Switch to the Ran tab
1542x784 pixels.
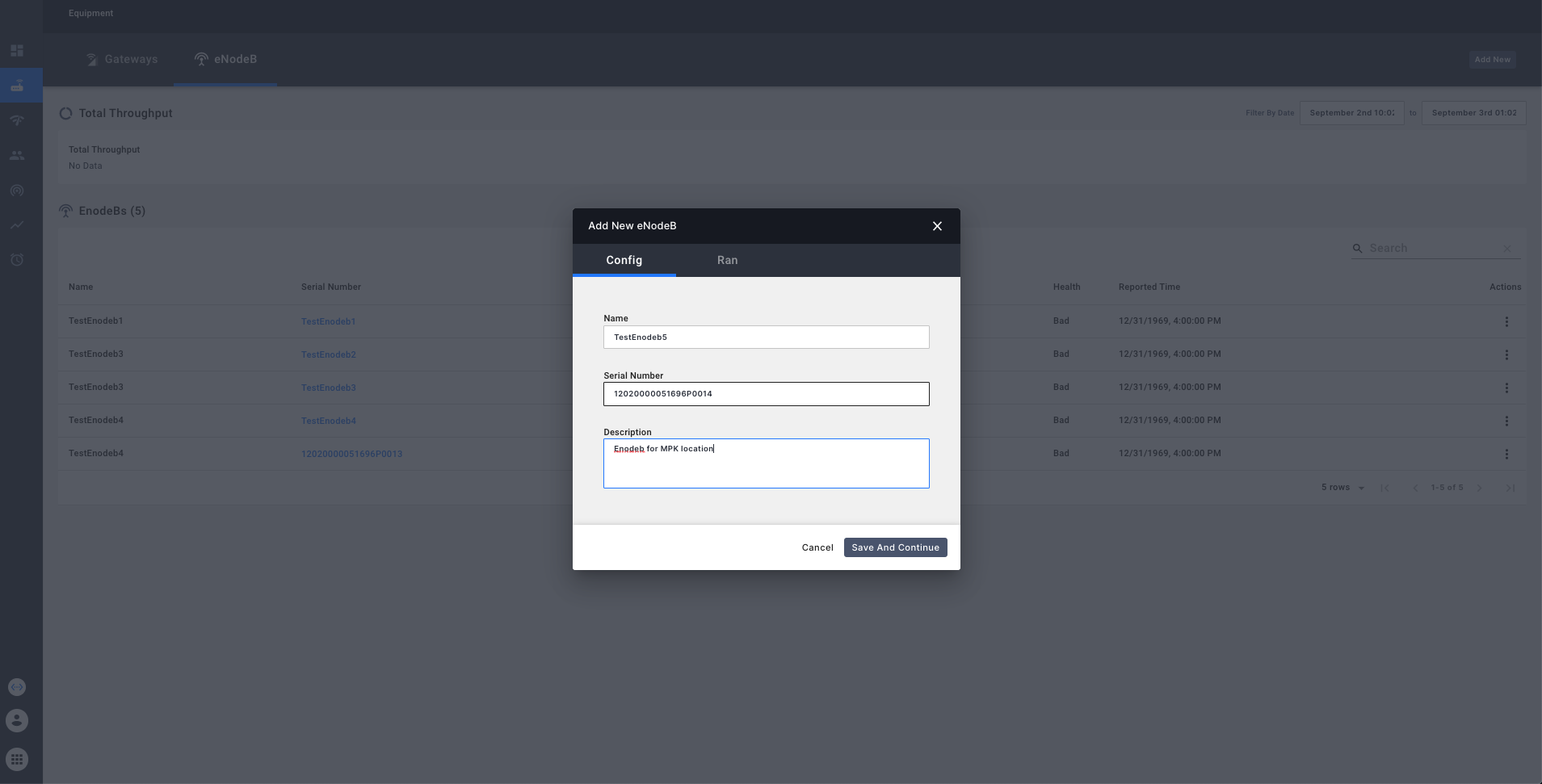(726, 260)
